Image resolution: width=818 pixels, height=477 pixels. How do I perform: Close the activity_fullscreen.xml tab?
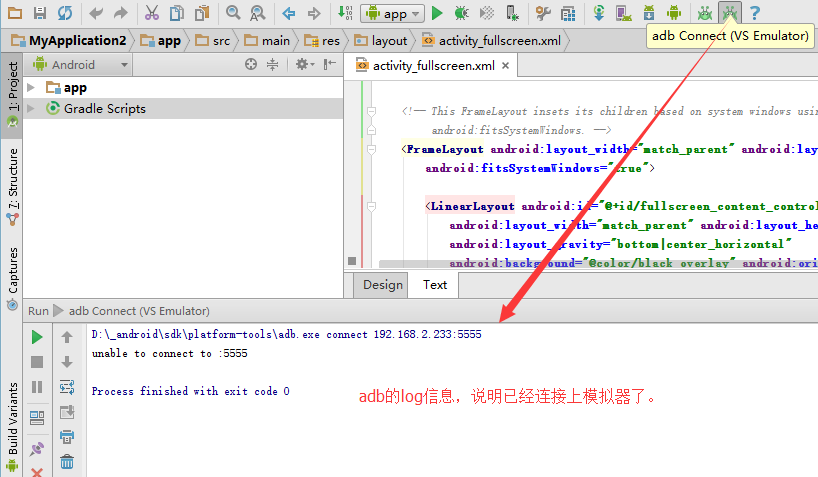coord(505,66)
